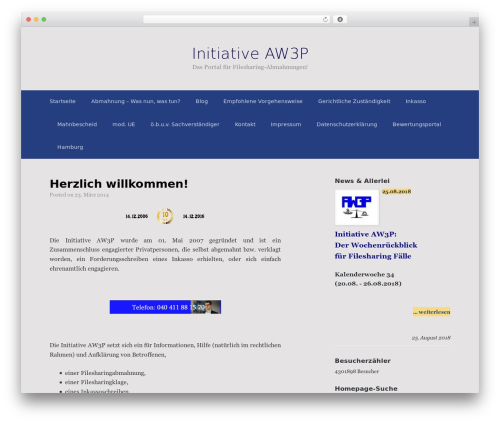
Task: Click the ... weiterlesen link
Action: click(432, 312)
